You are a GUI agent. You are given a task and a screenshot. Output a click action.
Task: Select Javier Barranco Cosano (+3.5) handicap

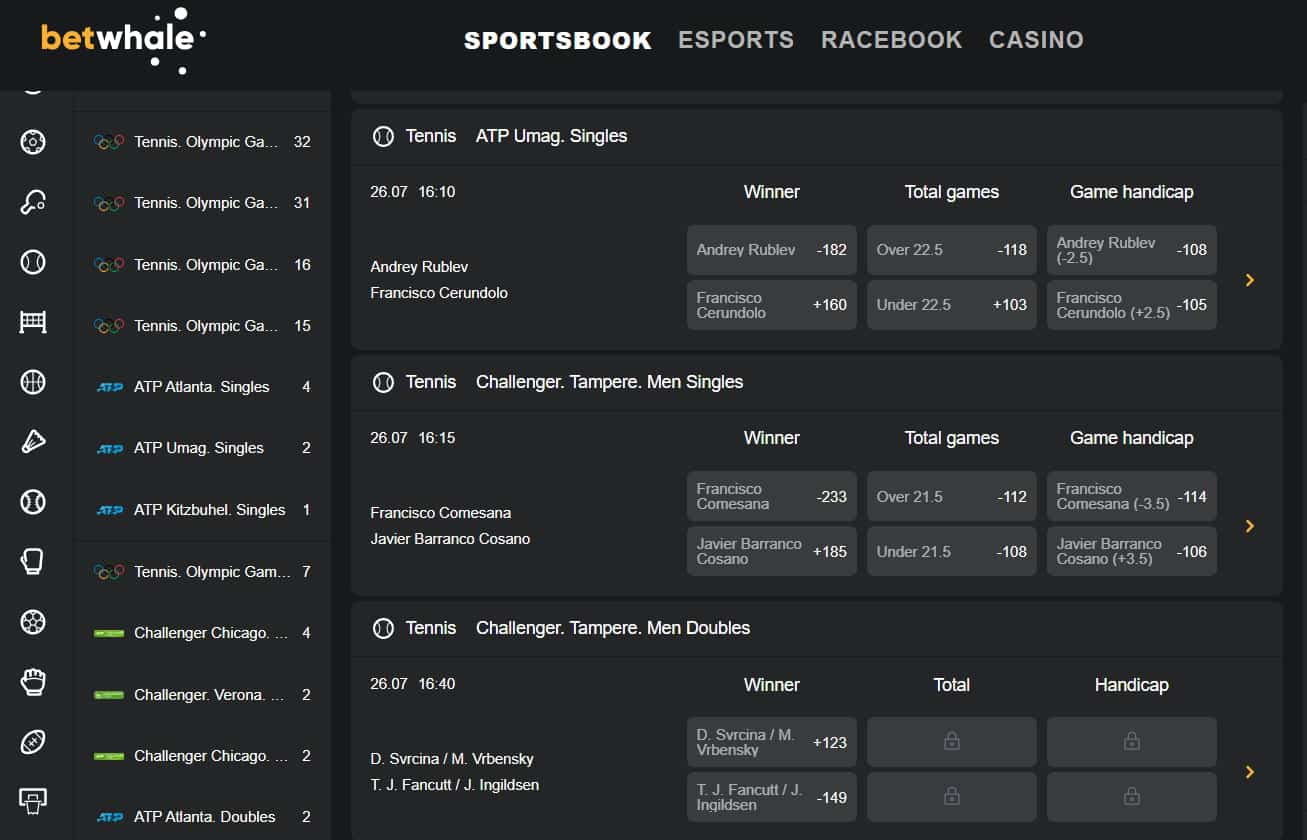(1132, 551)
